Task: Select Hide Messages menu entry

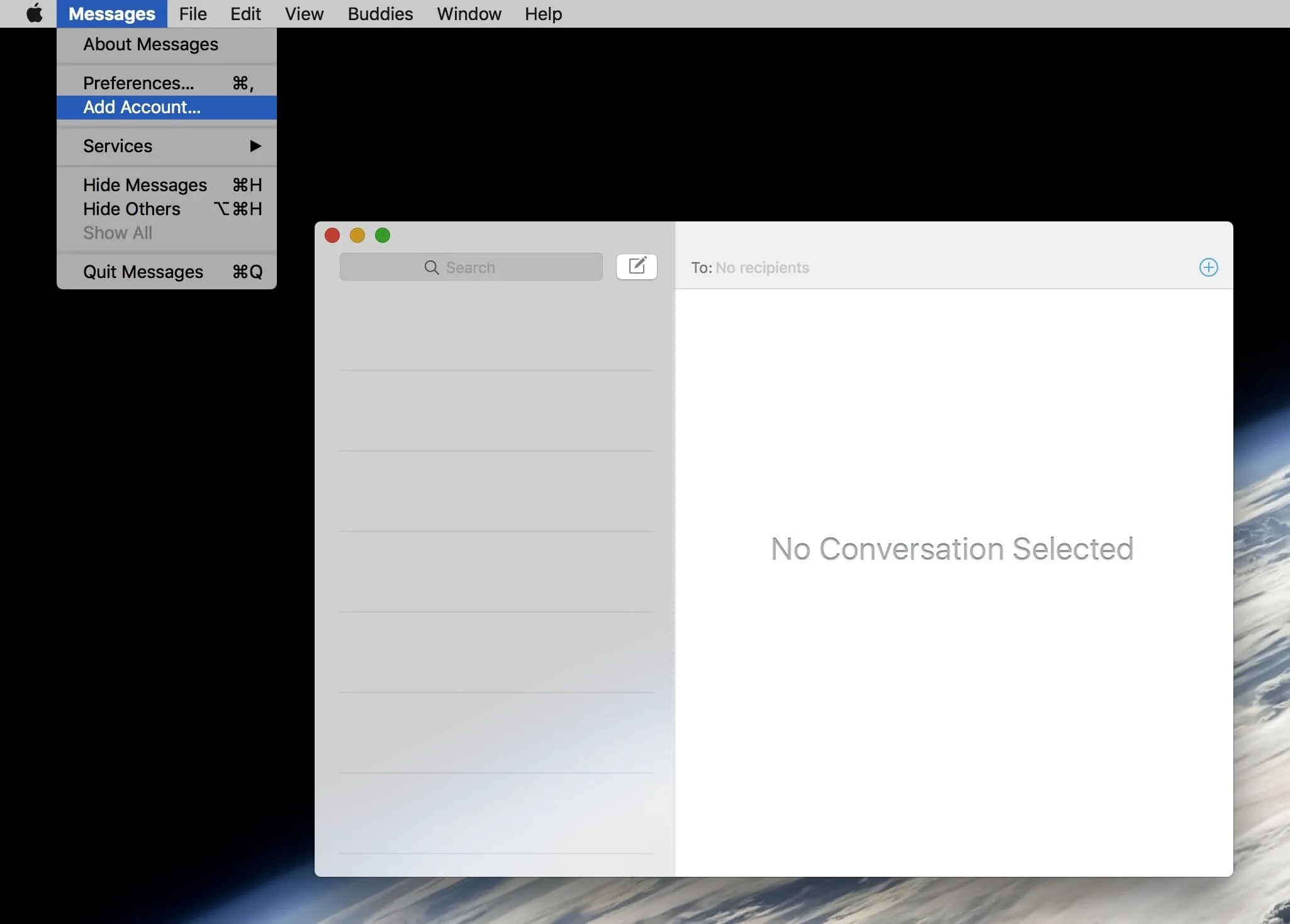Action: [x=167, y=185]
